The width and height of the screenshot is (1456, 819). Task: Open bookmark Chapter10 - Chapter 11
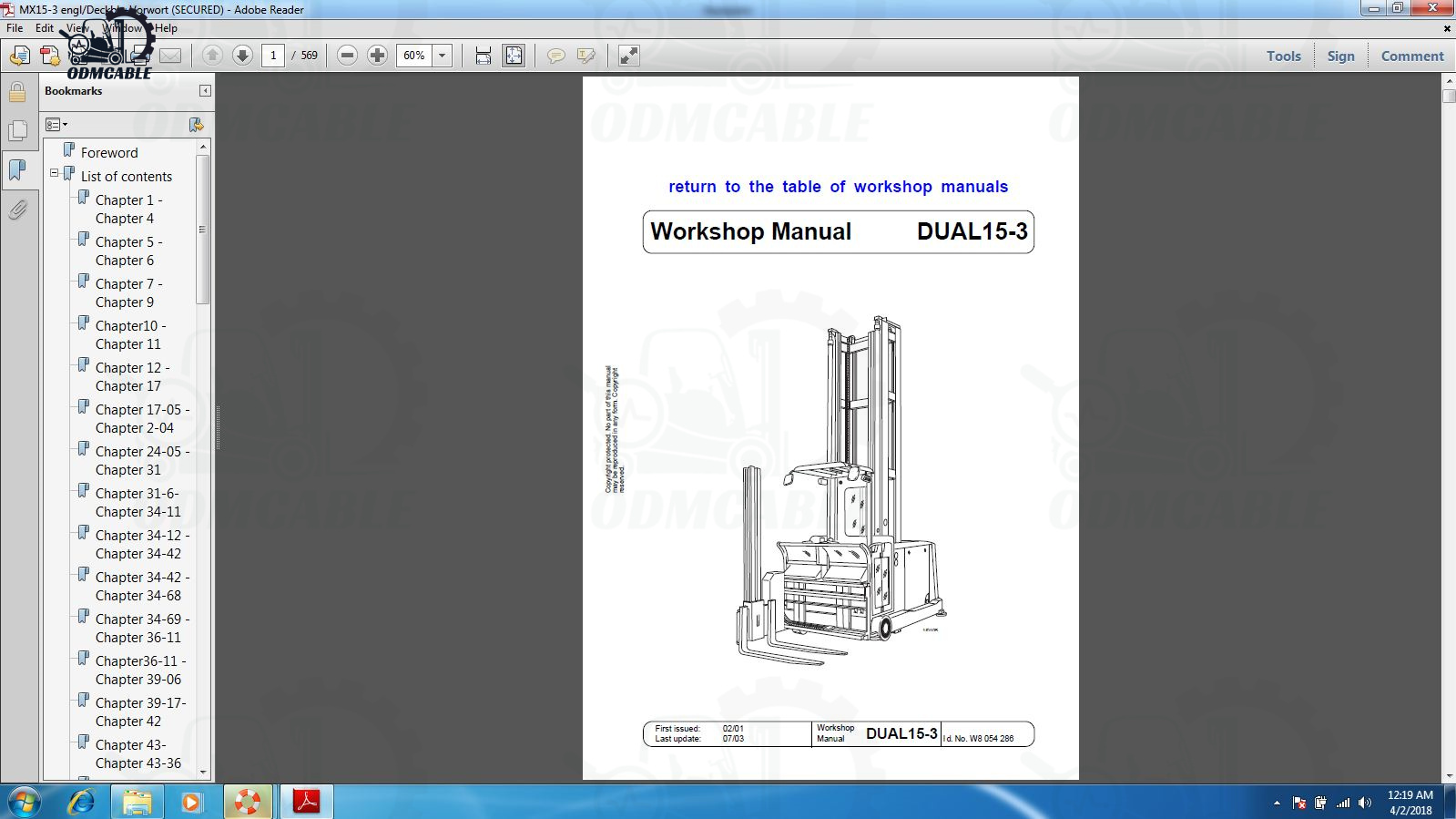pos(131,335)
